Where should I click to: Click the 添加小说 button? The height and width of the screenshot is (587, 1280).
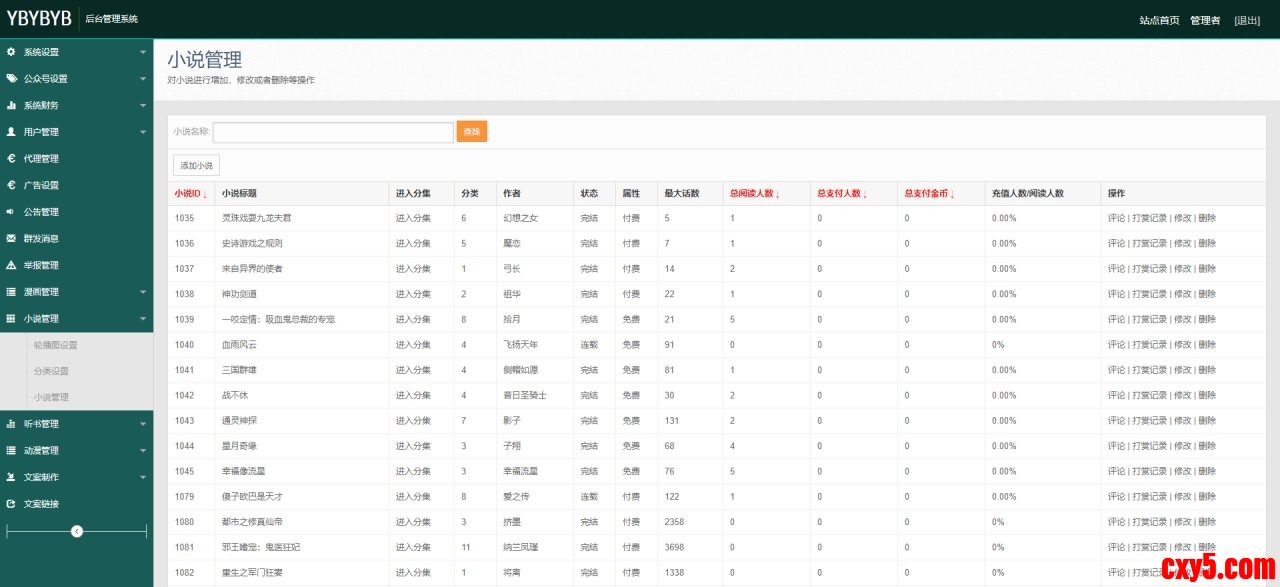point(196,165)
